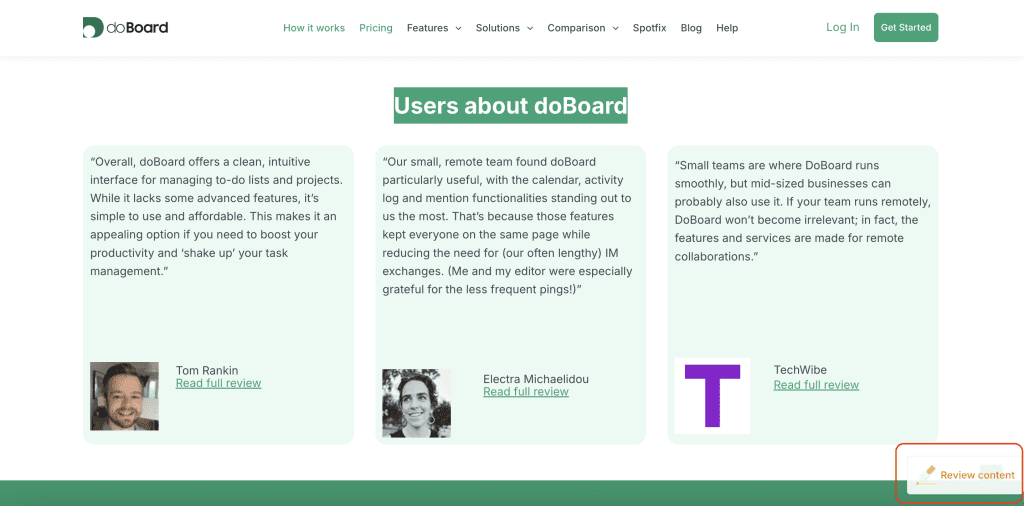Click the doBoard logo

125,27
